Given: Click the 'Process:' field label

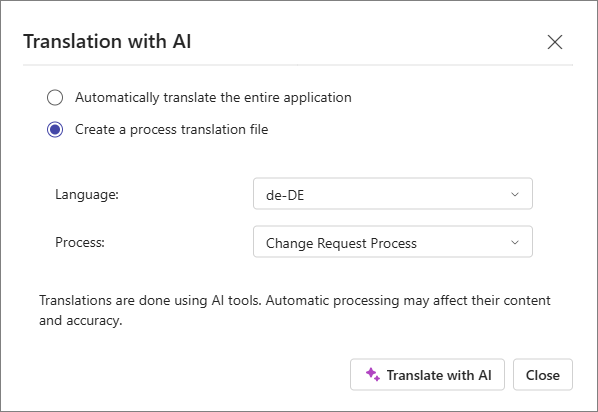Looking at the screenshot, I should [x=80, y=242].
